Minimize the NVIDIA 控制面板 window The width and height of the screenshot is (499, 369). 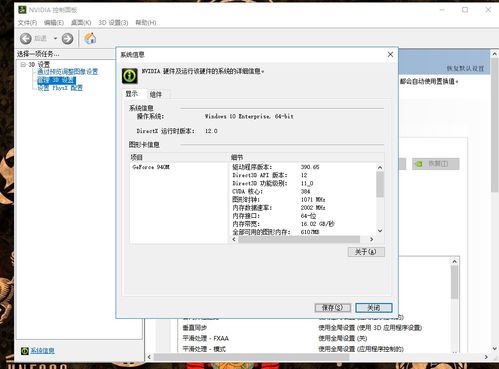(x=442, y=10)
